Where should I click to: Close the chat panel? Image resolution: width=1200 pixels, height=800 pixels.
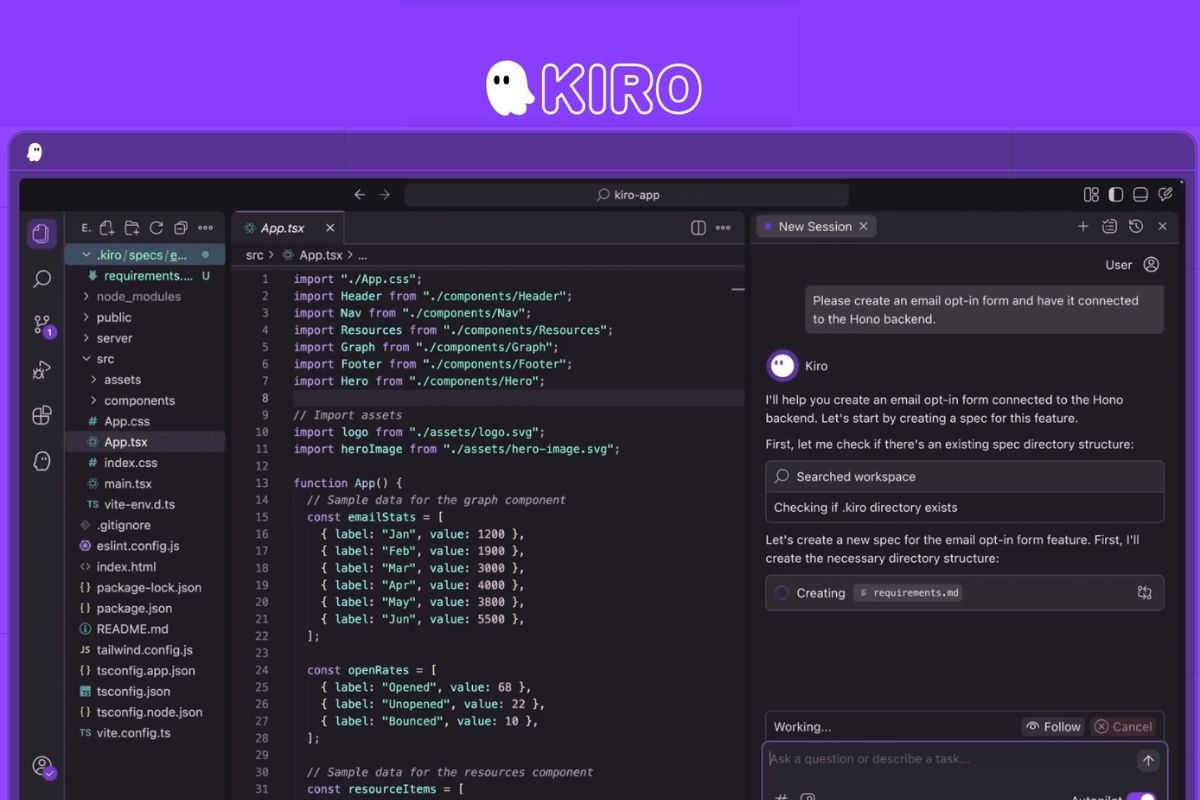(1162, 227)
